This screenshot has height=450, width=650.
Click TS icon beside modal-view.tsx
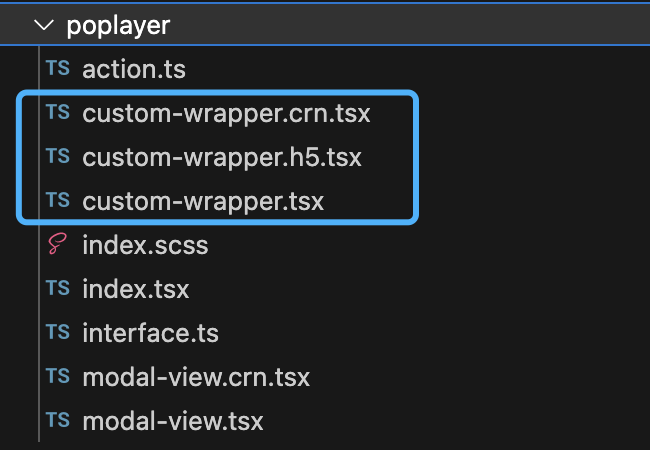[x=58, y=420]
